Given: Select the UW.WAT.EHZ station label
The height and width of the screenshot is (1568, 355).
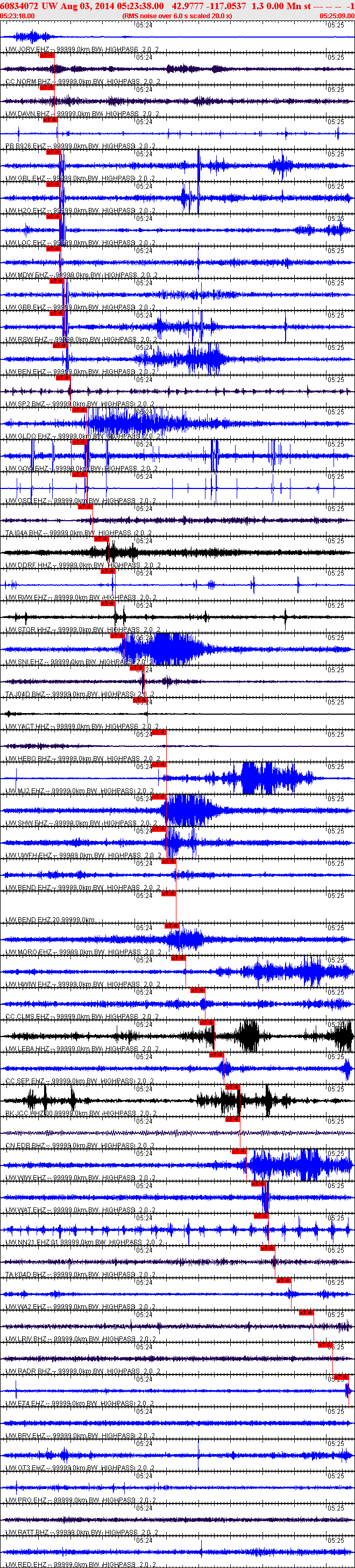Looking at the screenshot, I should [26, 1211].
